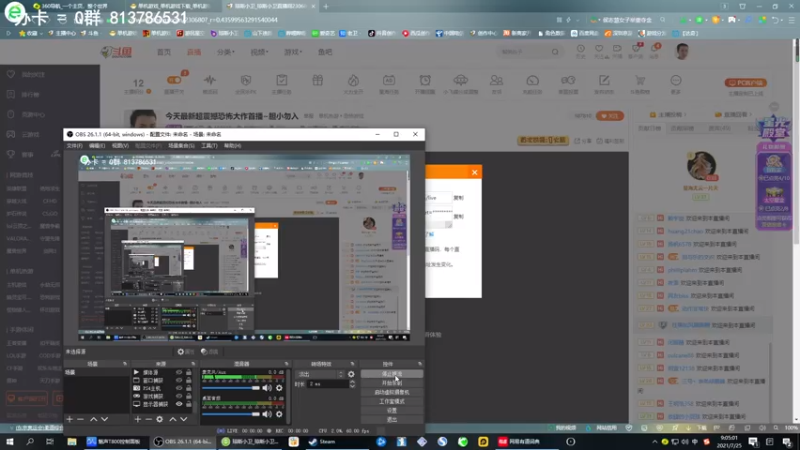The height and width of the screenshot is (450, 800).
Task: Open the OBS Edit menu
Action: [97, 145]
